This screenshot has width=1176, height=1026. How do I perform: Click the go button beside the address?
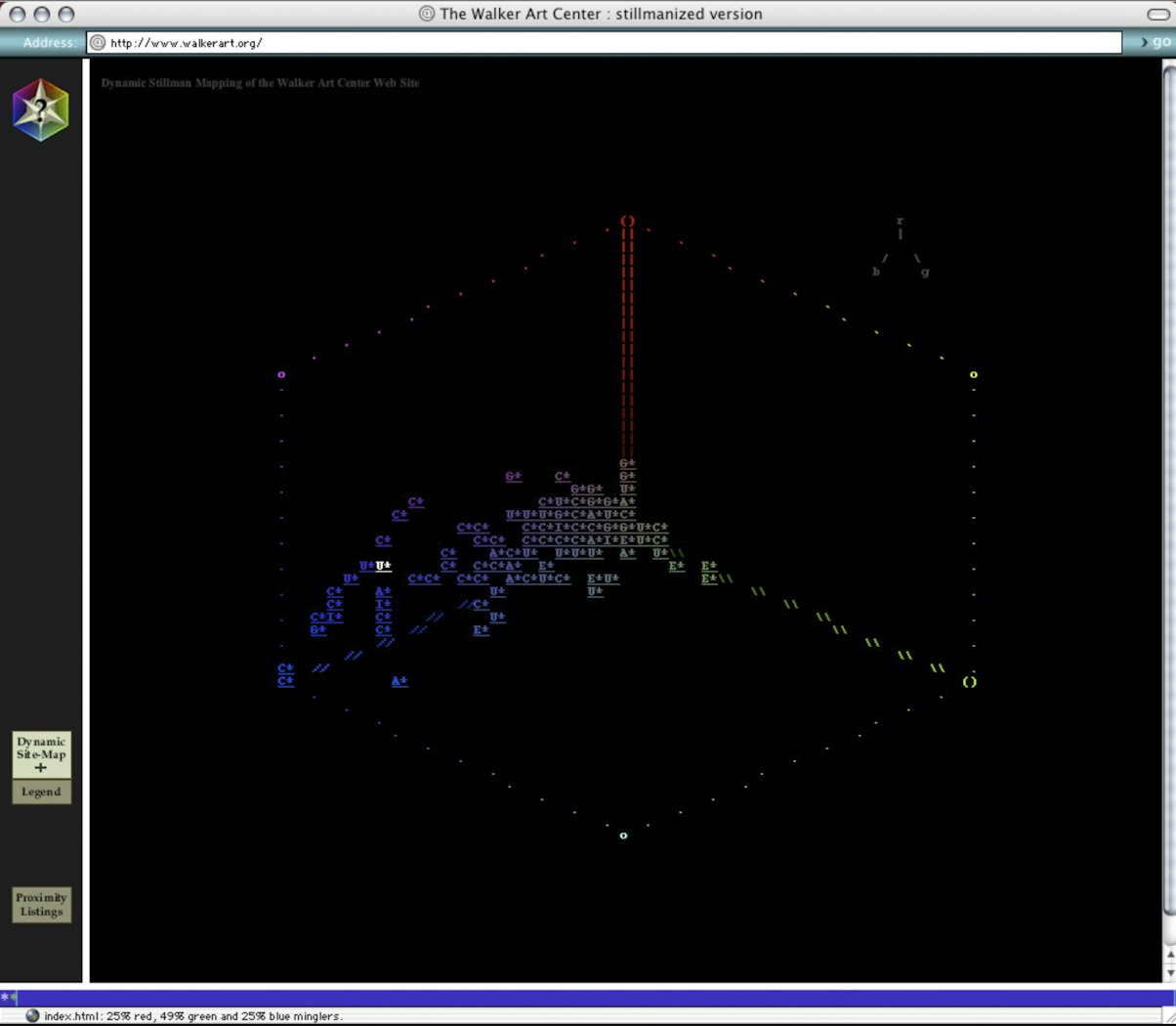click(1155, 42)
